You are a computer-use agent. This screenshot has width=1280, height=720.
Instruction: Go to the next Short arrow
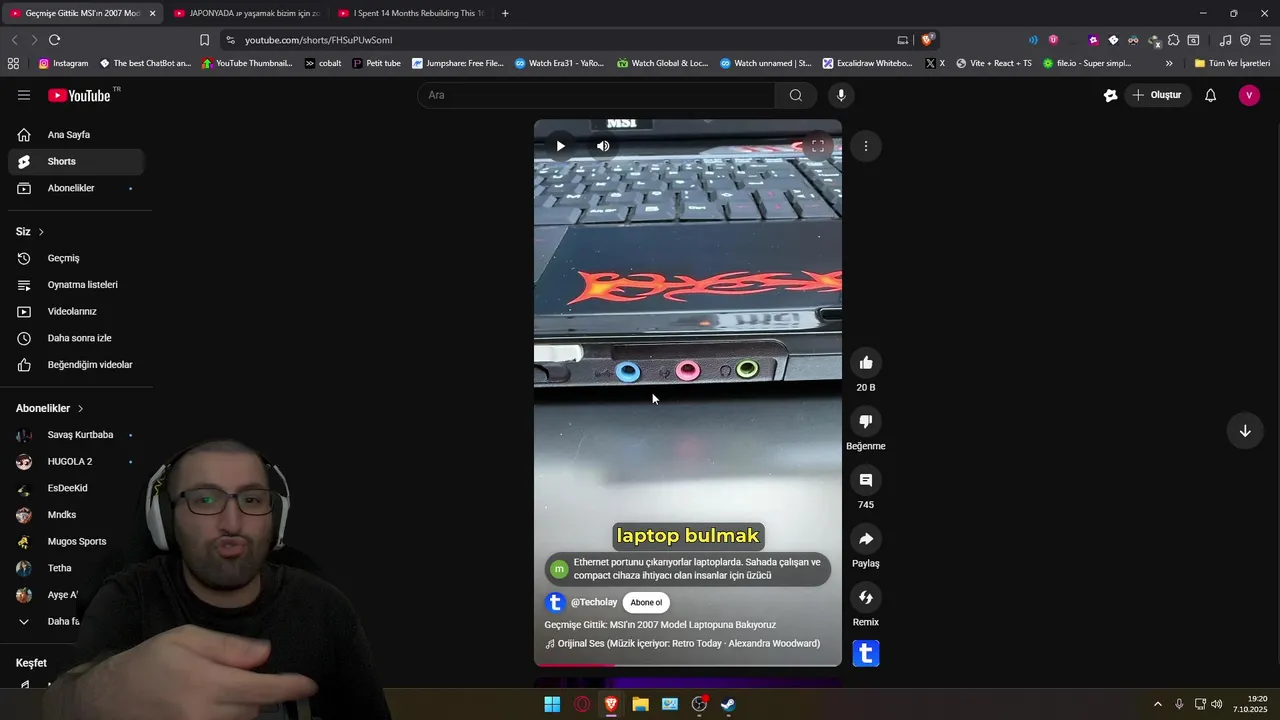1245,431
